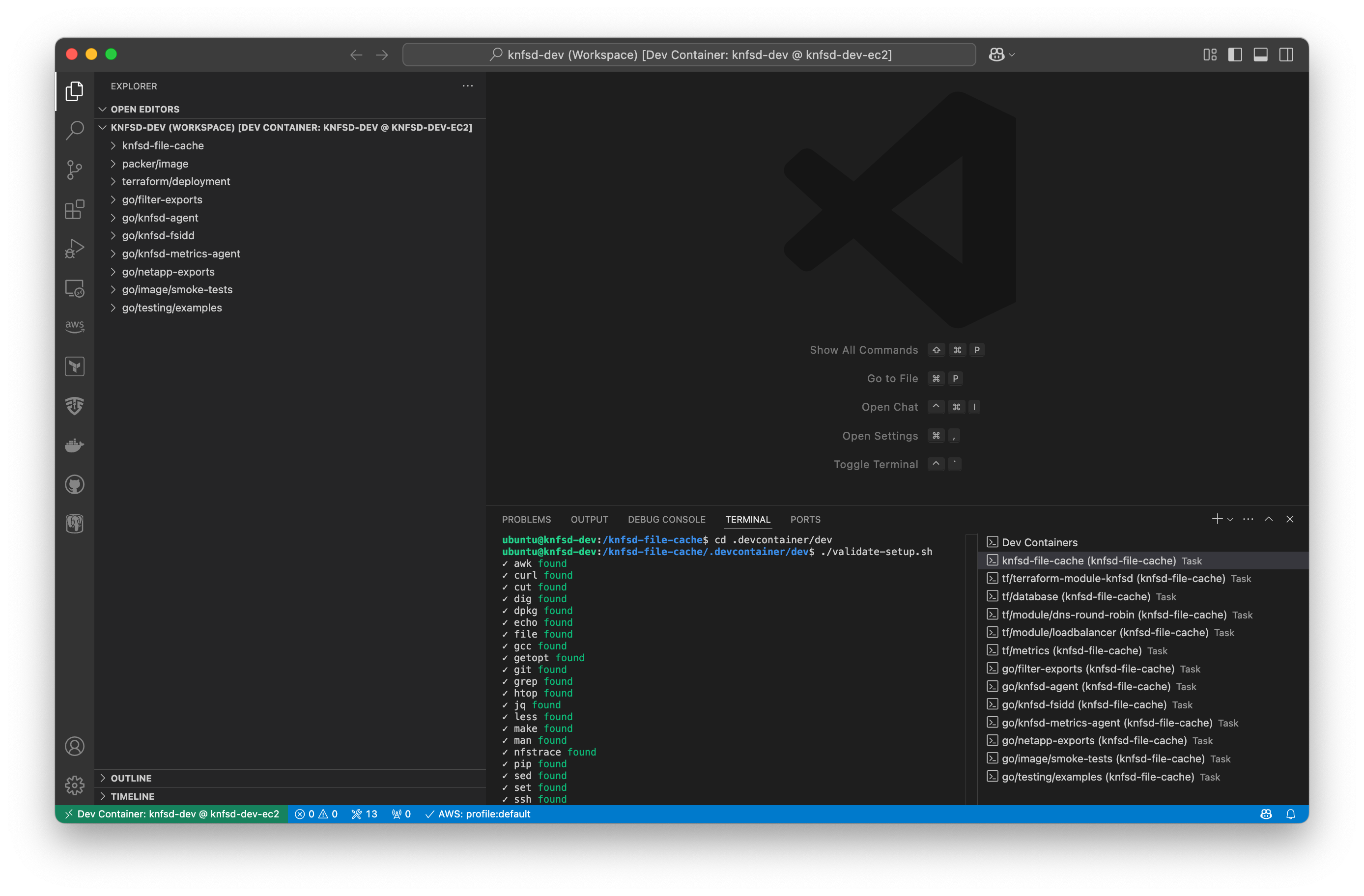Open Source Control view icon
Image resolution: width=1364 pixels, height=896 pixels.
pyautogui.click(x=75, y=169)
